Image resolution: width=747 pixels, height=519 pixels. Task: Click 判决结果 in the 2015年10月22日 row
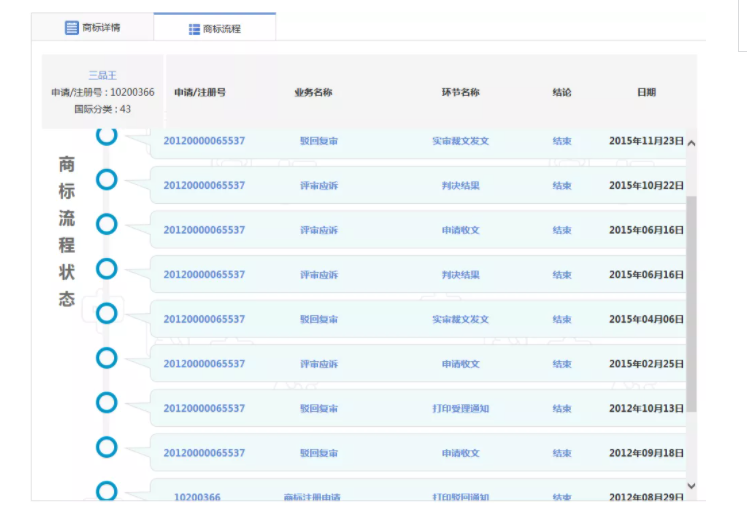point(460,186)
